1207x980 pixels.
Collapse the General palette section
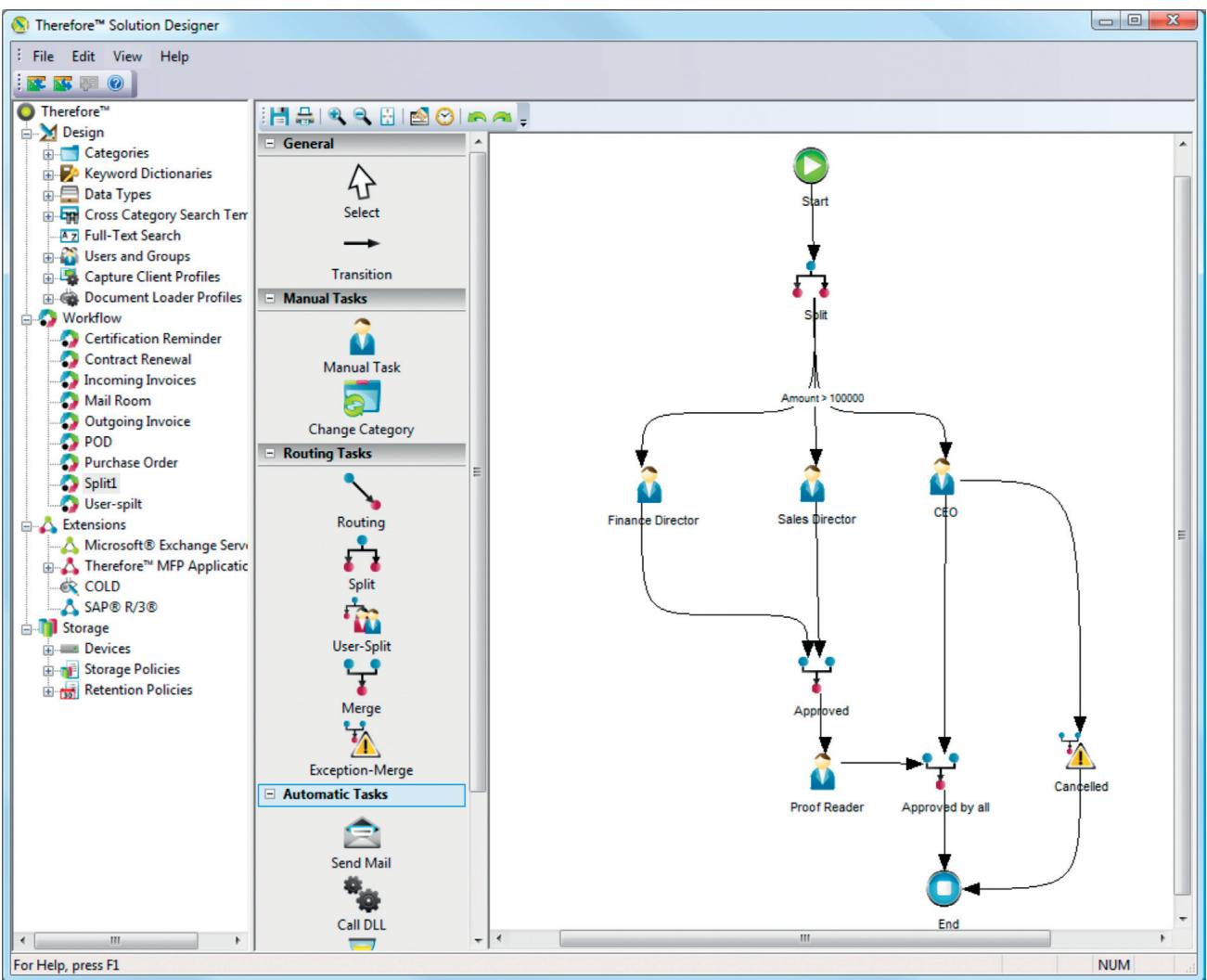(271, 144)
